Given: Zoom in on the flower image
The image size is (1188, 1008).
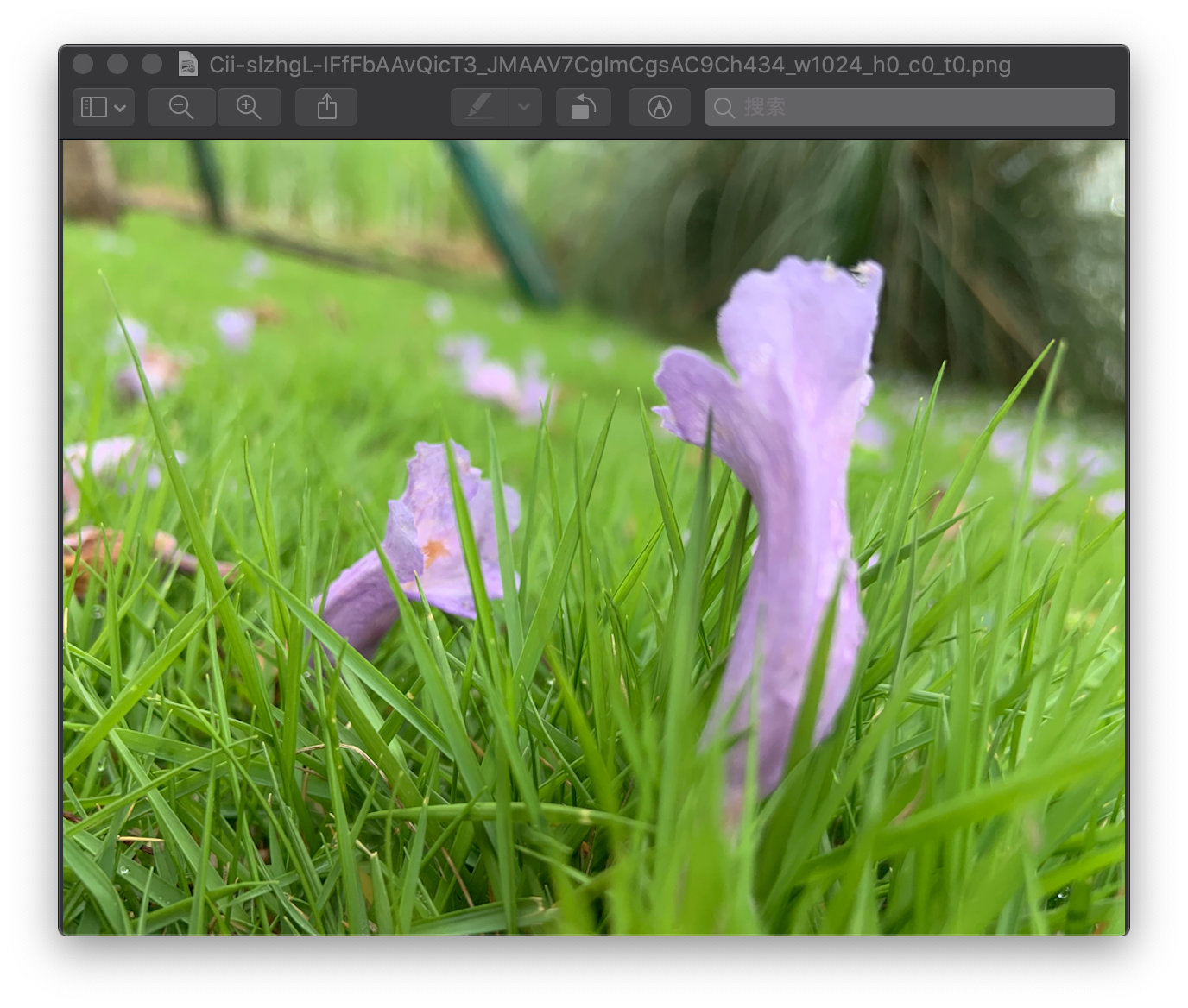Looking at the screenshot, I should coord(249,107).
